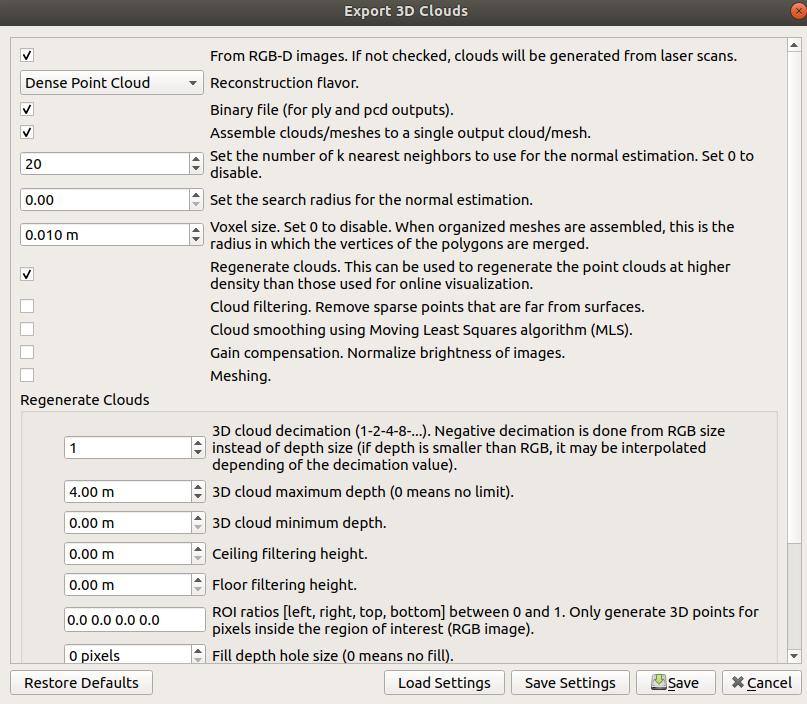
Task: Open the Dense Point Cloud reconstruction dropdown
Action: 111,83
